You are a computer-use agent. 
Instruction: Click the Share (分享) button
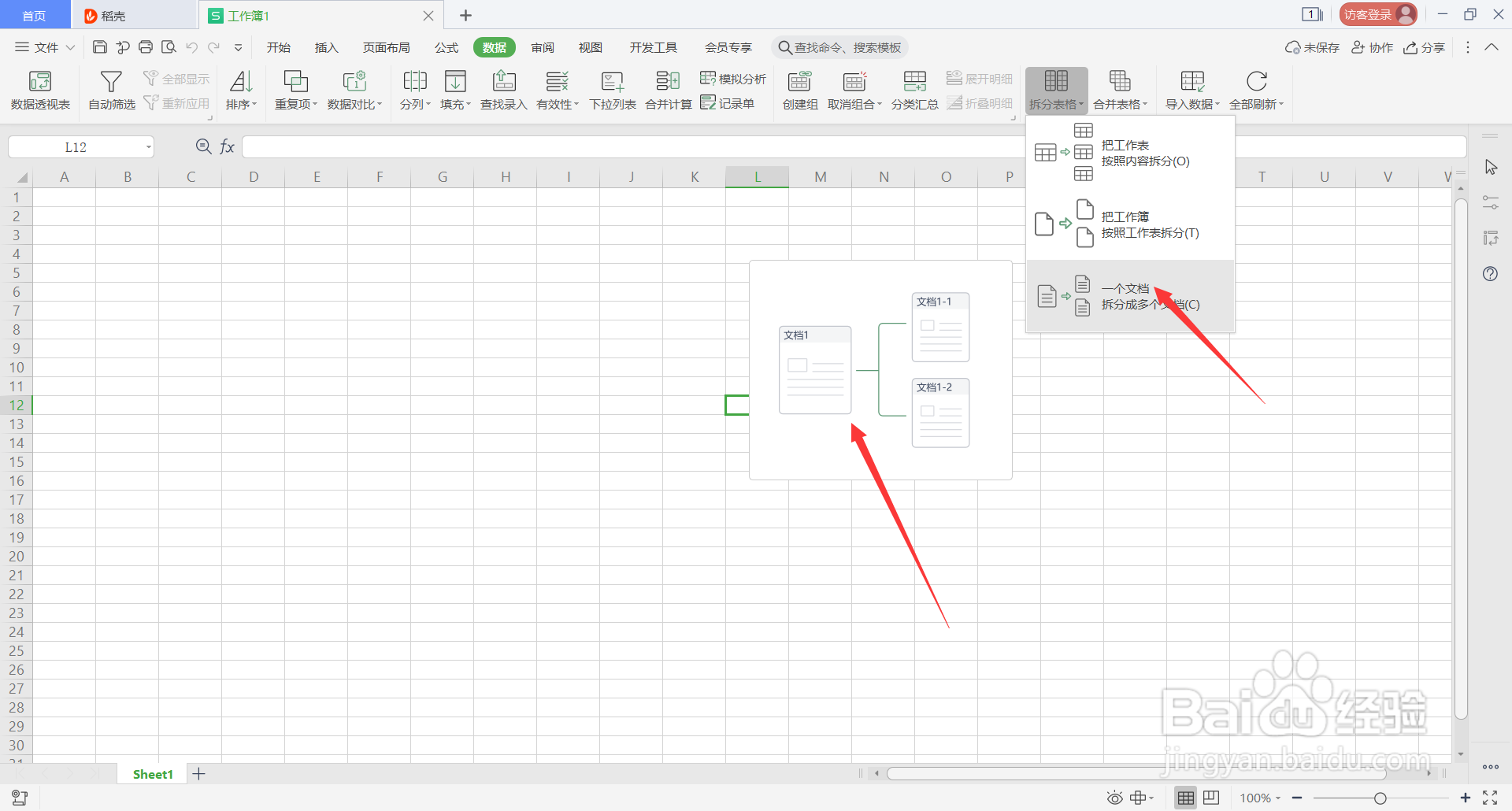click(x=1425, y=47)
